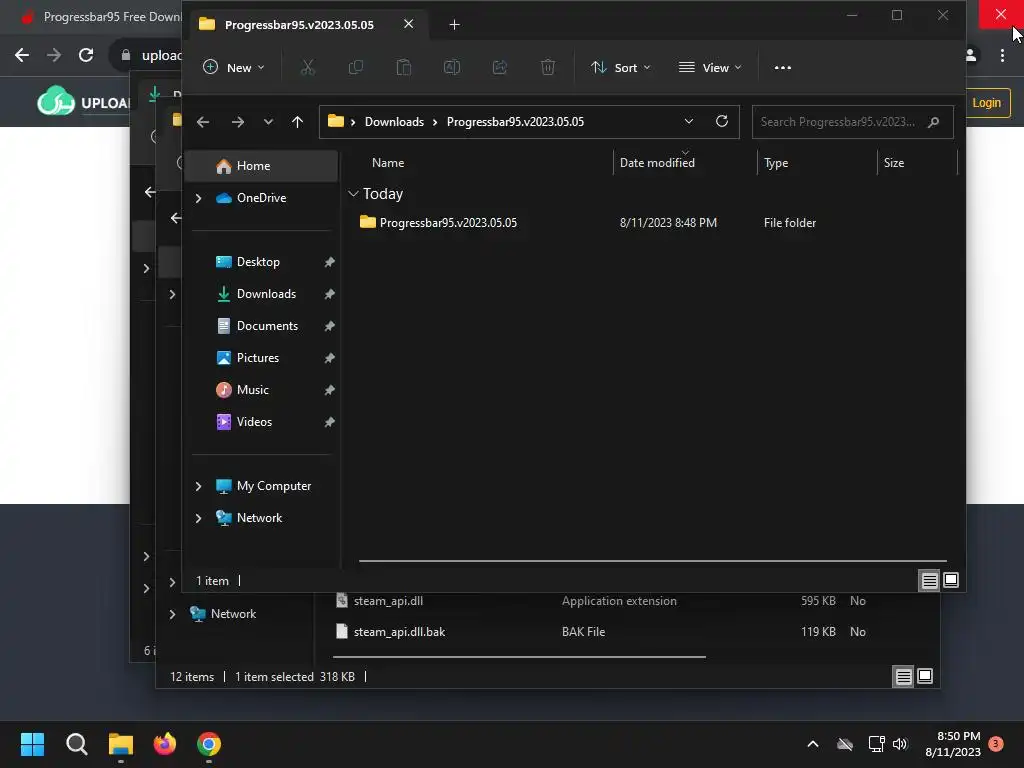Click the Cut icon in Explorer toolbar
Screen dimensions: 1024x768
click(308, 67)
